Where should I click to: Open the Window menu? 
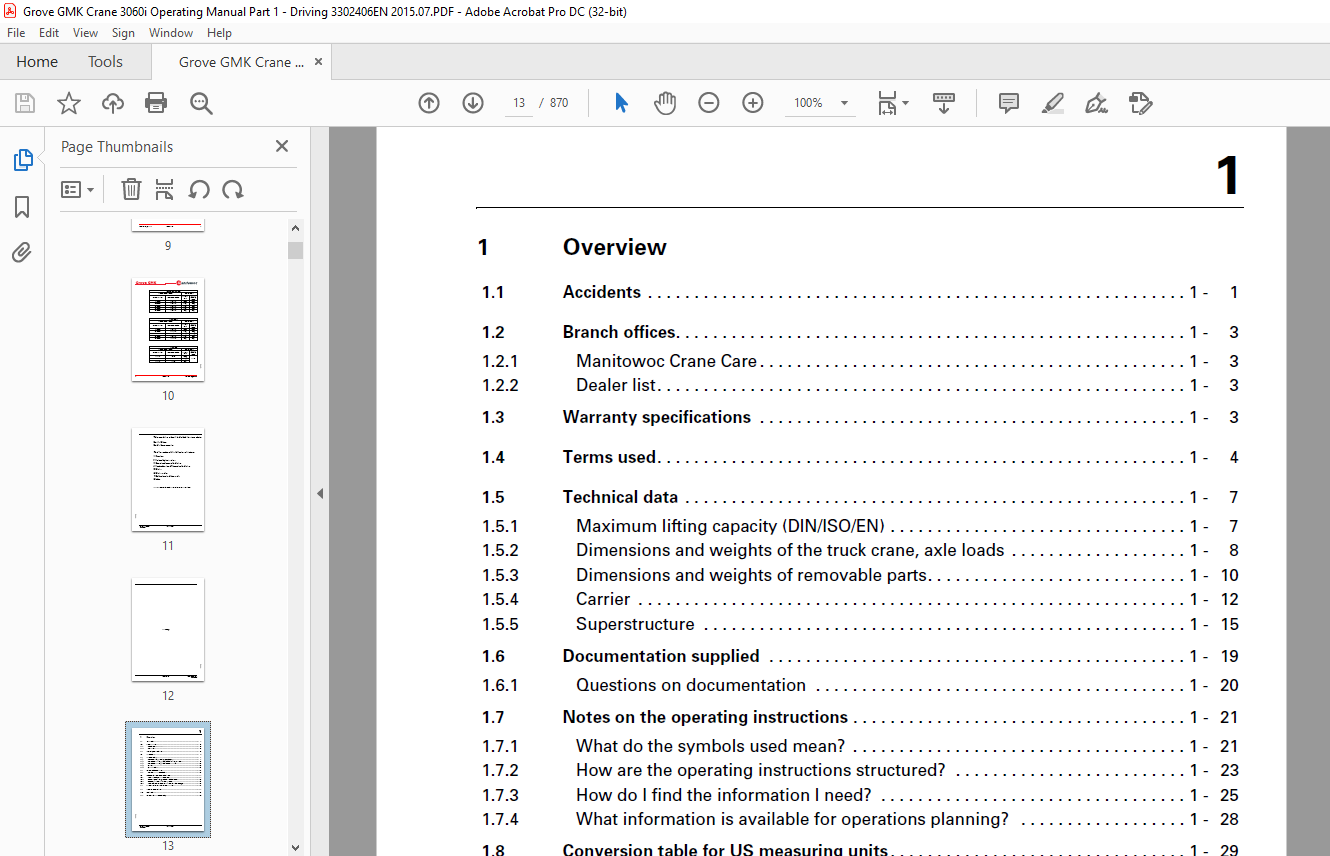171,33
